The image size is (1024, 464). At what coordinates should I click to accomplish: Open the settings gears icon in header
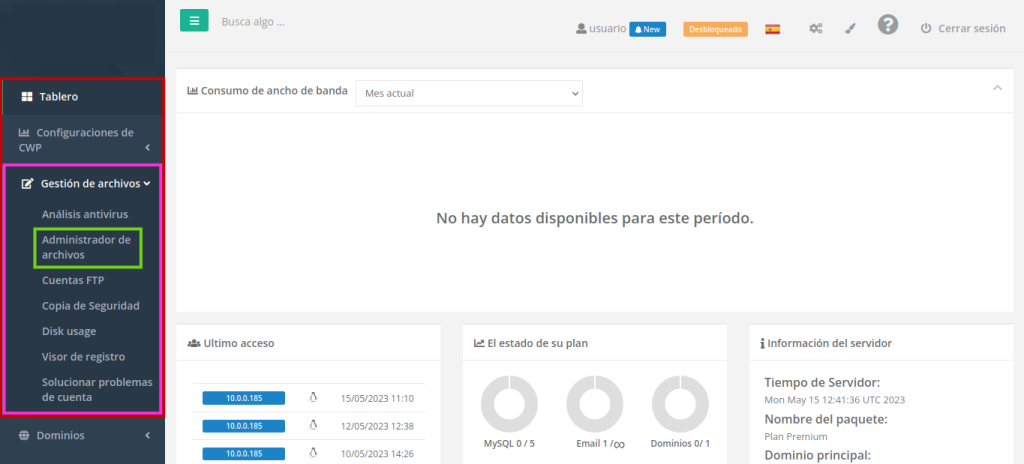816,29
